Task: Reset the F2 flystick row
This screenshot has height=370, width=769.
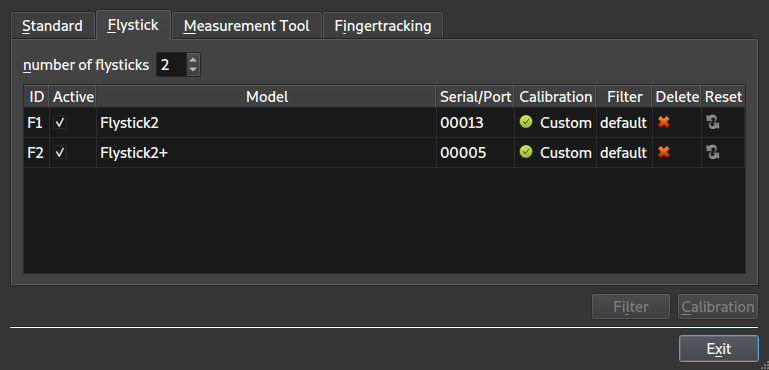Action: (713, 153)
